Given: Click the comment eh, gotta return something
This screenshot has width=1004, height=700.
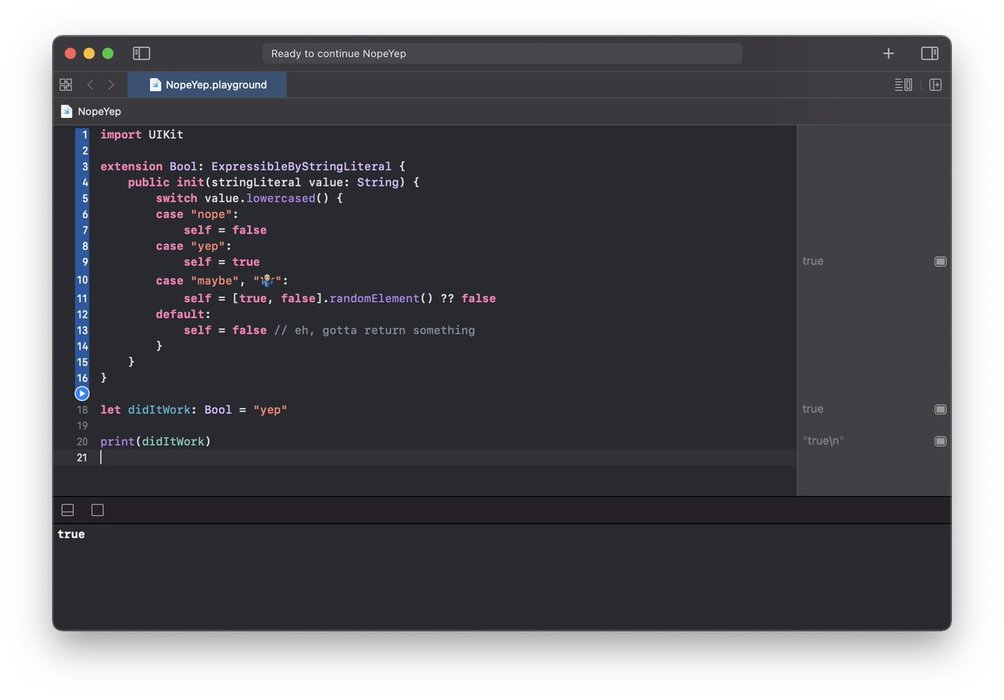Looking at the screenshot, I should [375, 330].
